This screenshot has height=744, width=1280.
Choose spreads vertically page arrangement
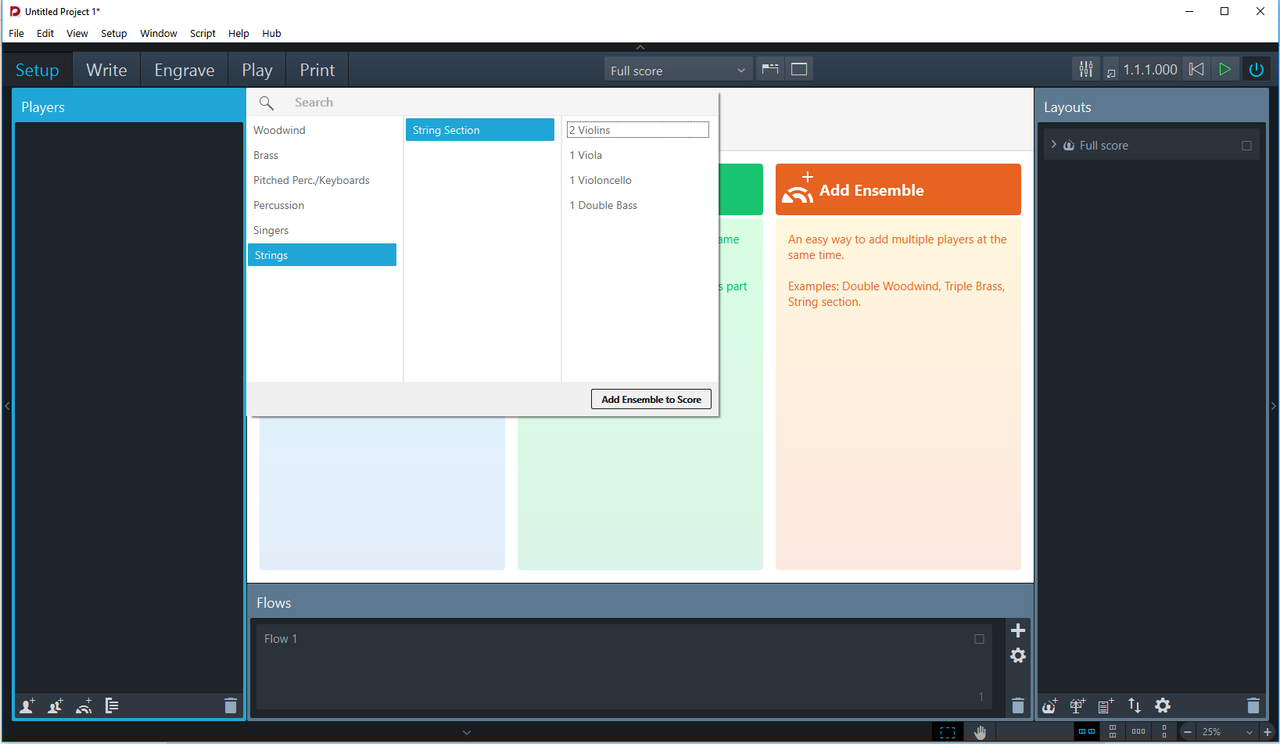point(1113,732)
